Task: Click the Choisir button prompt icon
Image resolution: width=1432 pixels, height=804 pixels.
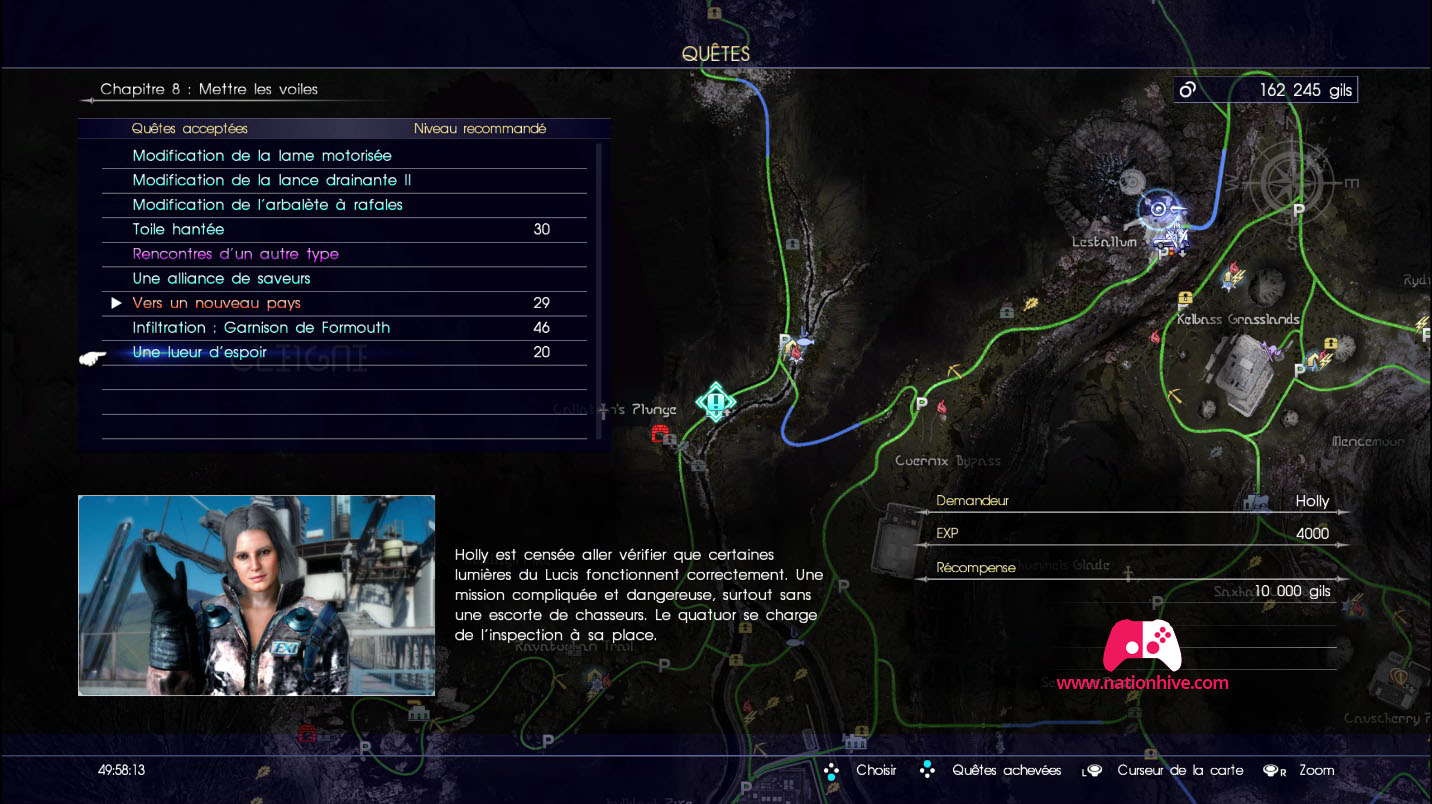Action: tap(830, 770)
